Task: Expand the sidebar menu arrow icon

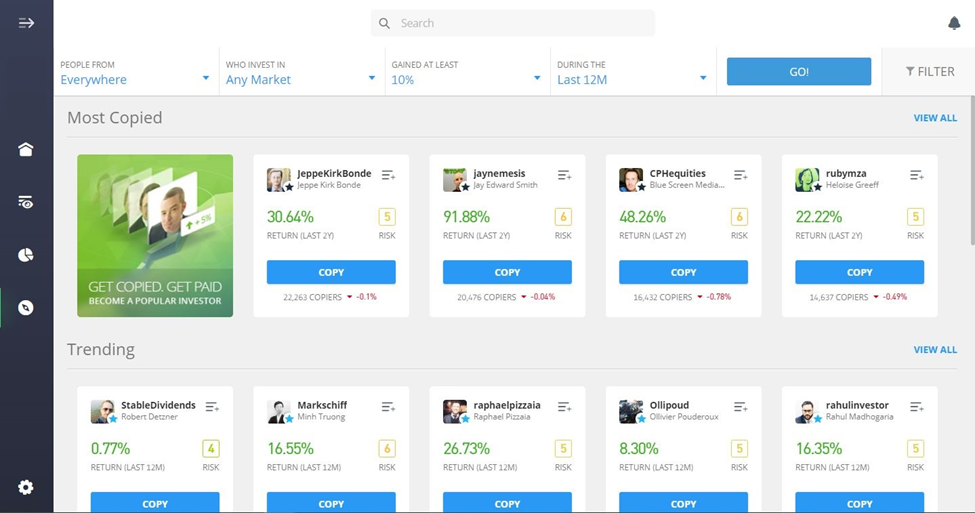Action: click(26, 23)
